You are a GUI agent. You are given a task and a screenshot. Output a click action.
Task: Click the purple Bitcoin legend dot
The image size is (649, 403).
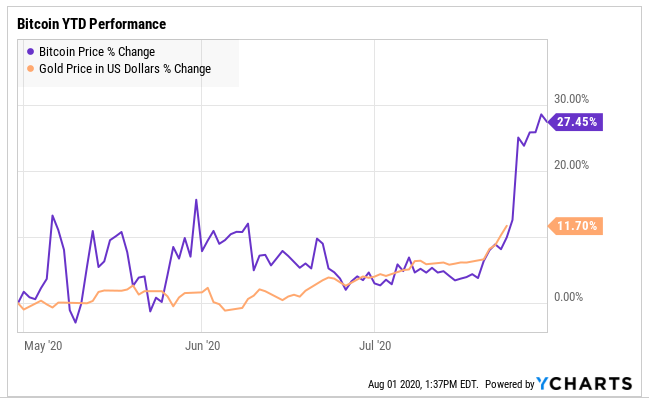click(31, 51)
